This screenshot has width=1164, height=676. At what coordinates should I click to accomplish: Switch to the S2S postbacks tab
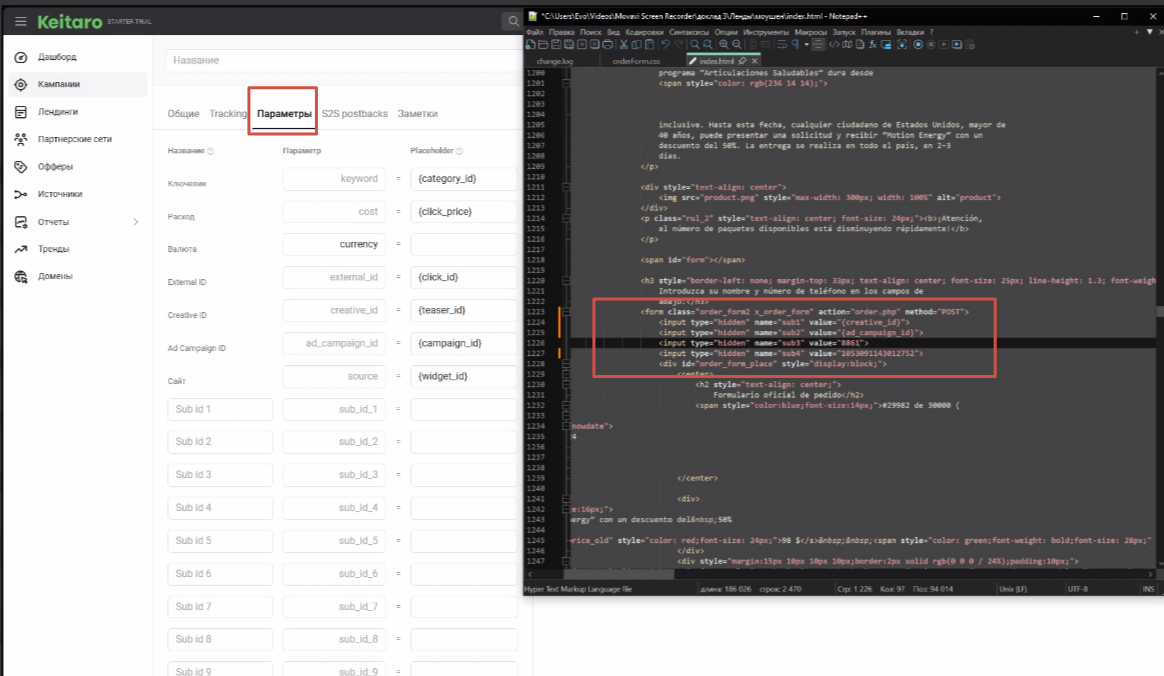(x=354, y=114)
